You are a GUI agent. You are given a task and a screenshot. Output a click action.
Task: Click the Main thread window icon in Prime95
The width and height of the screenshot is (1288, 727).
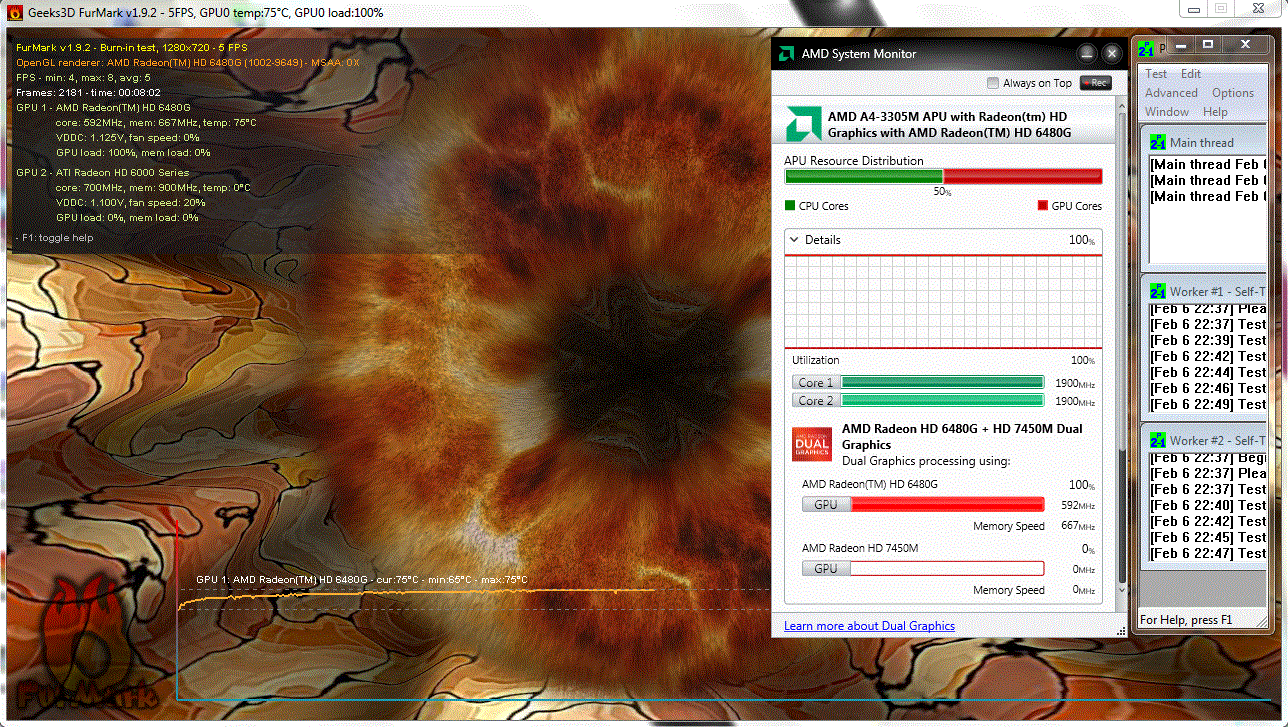tap(1158, 143)
